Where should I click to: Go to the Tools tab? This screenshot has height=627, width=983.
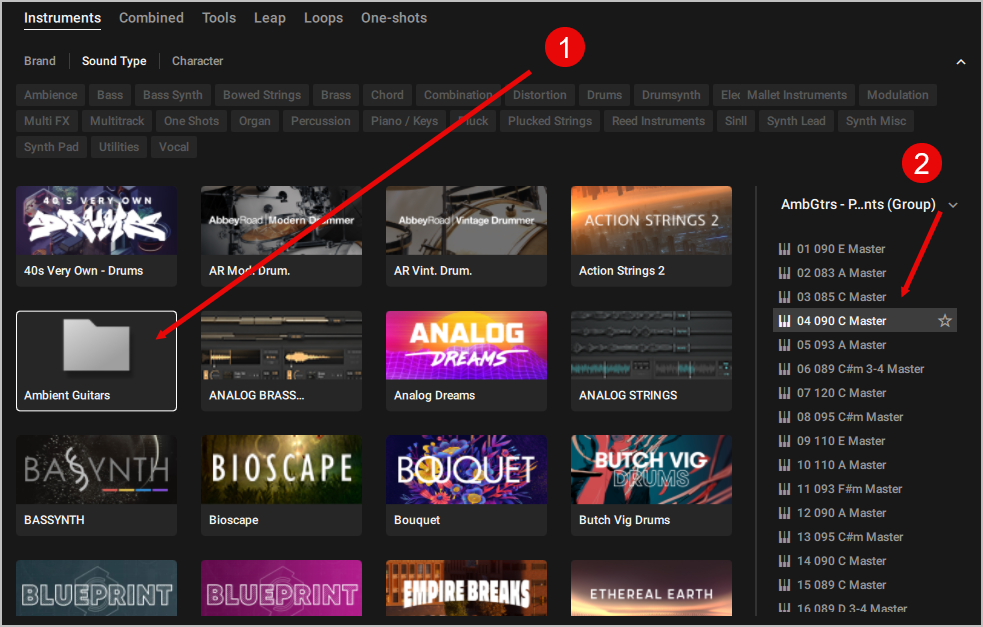point(219,18)
